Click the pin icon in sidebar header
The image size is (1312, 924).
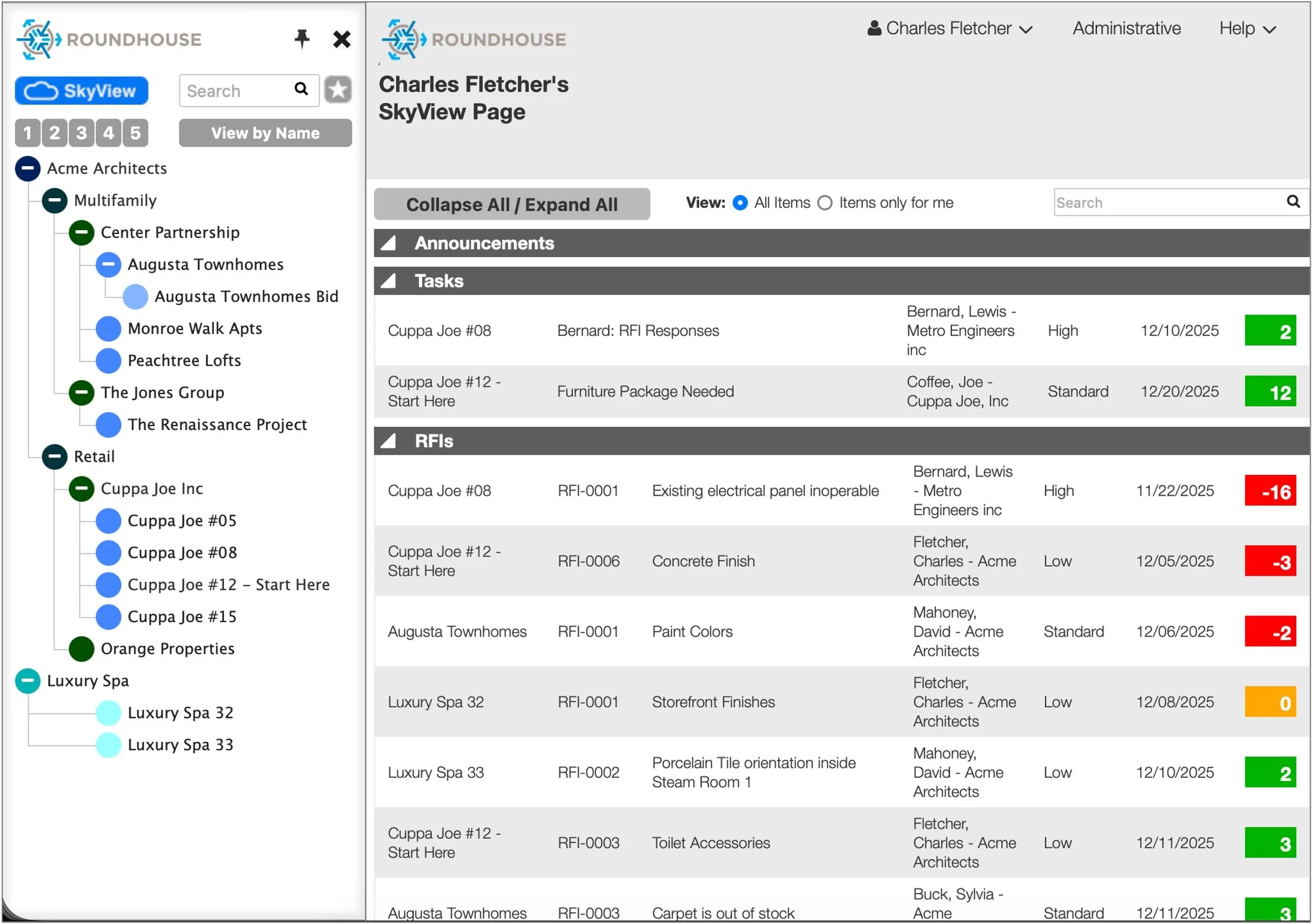[x=302, y=39]
